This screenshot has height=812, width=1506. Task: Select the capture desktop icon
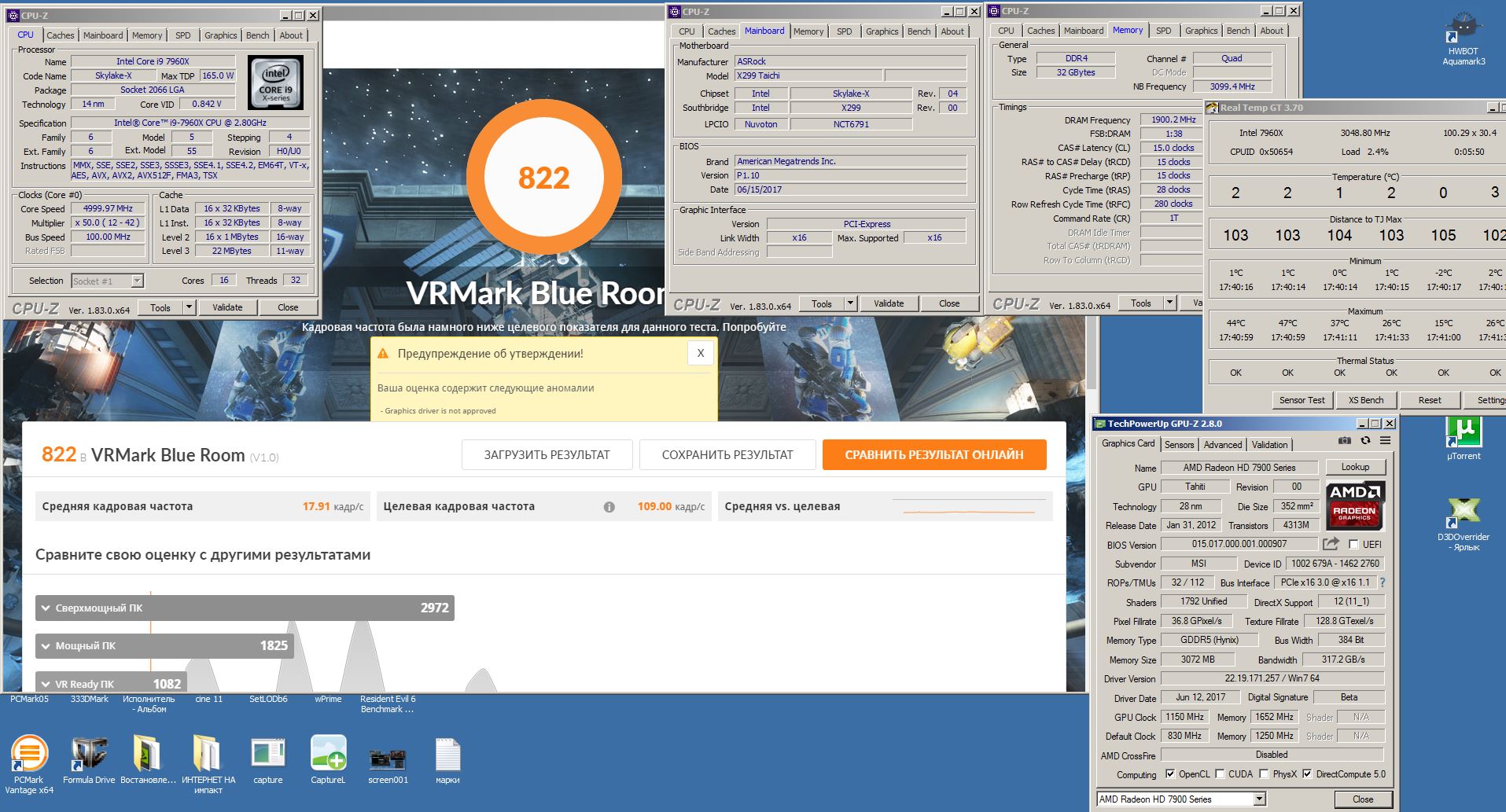tap(268, 760)
